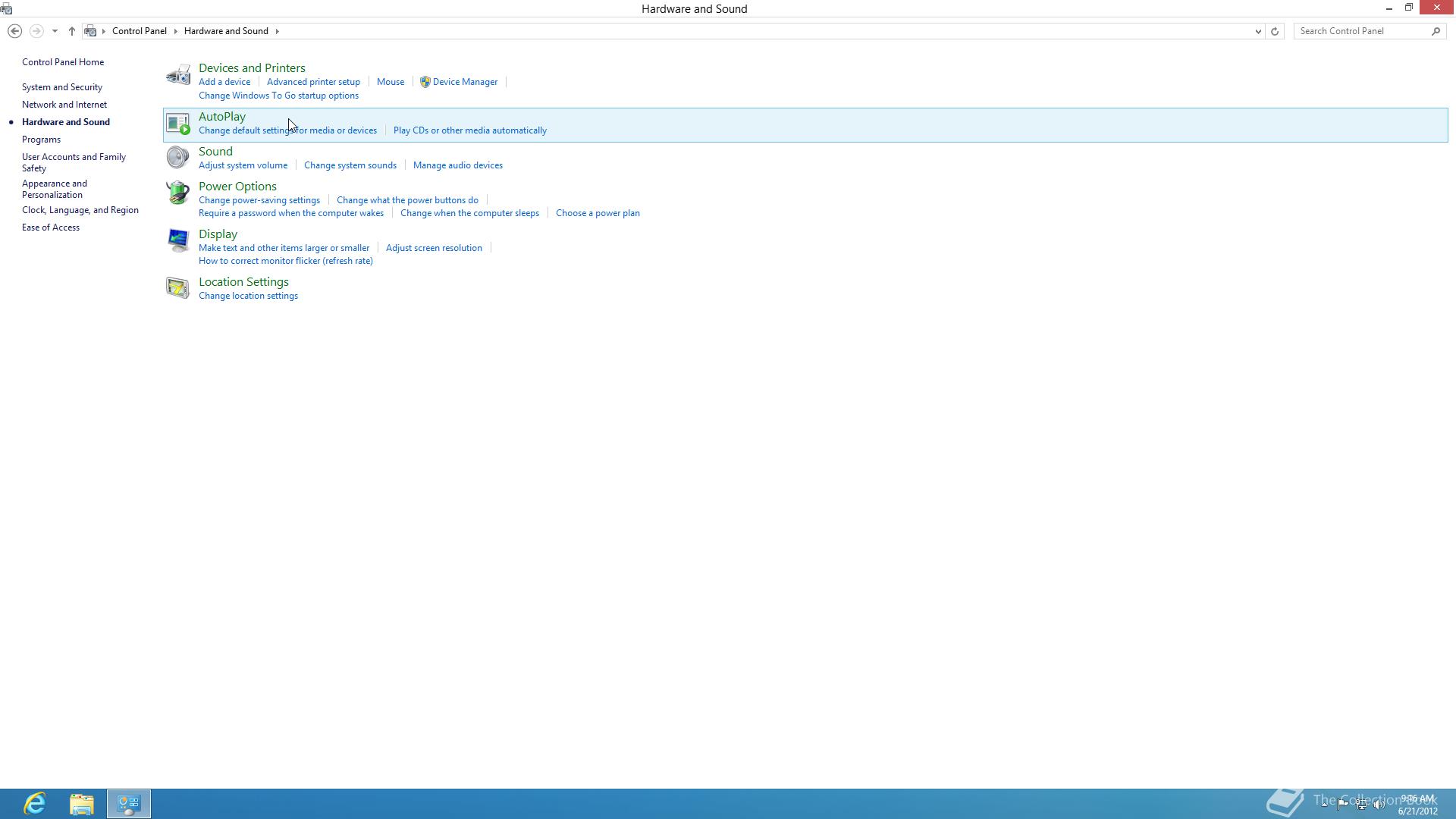Screen dimensions: 1456x819
Task: Open File Explorer from the taskbar
Action: coord(82,804)
